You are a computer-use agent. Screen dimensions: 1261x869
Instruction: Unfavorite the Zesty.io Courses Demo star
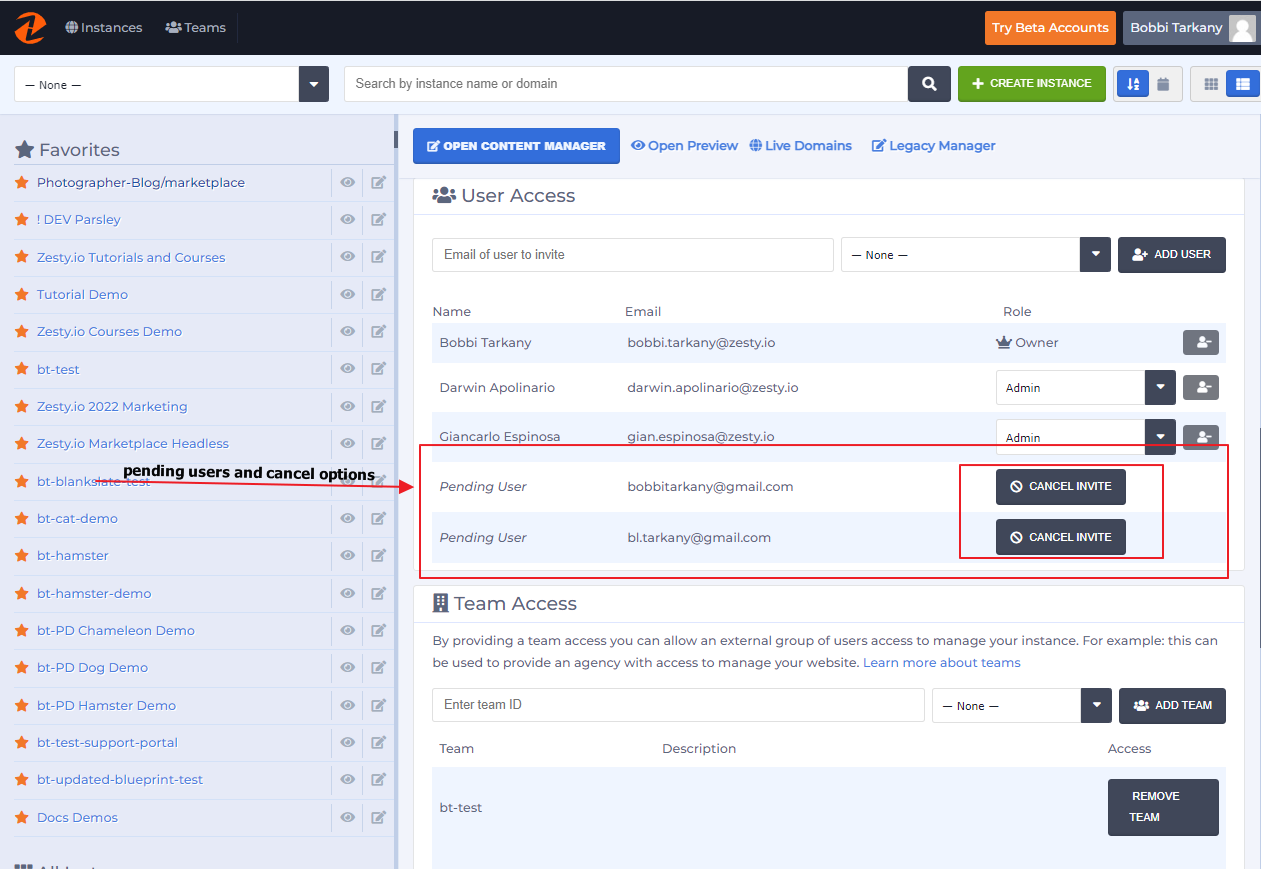[x=21, y=331]
